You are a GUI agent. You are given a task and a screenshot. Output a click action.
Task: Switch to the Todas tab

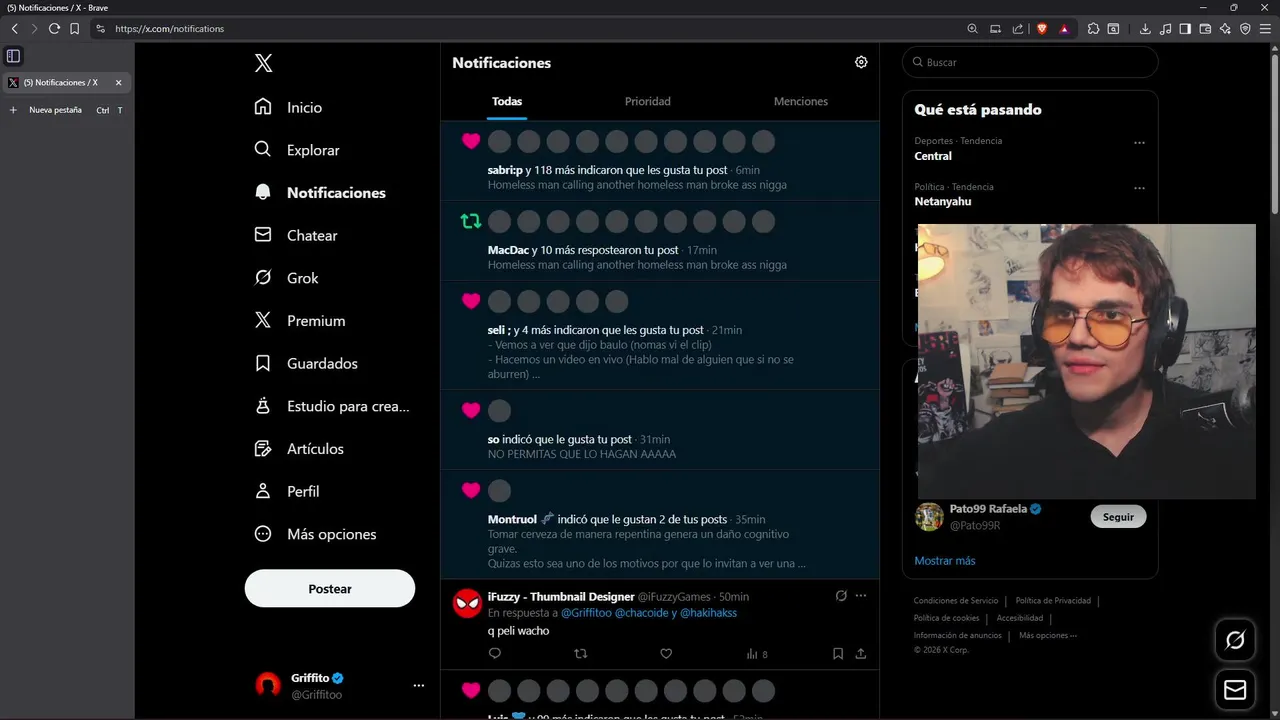(507, 101)
